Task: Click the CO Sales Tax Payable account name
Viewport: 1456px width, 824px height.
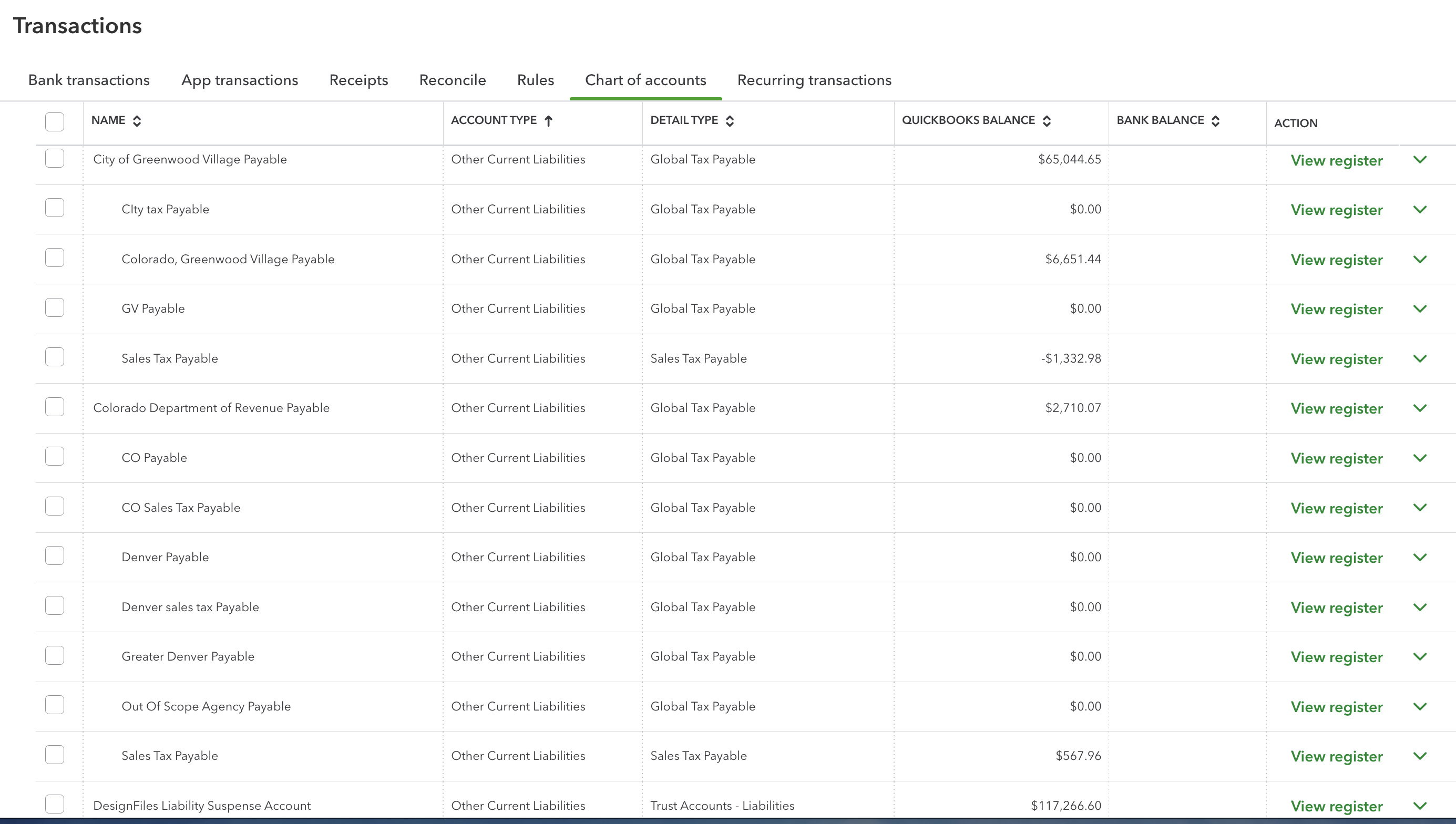Action: [180, 508]
